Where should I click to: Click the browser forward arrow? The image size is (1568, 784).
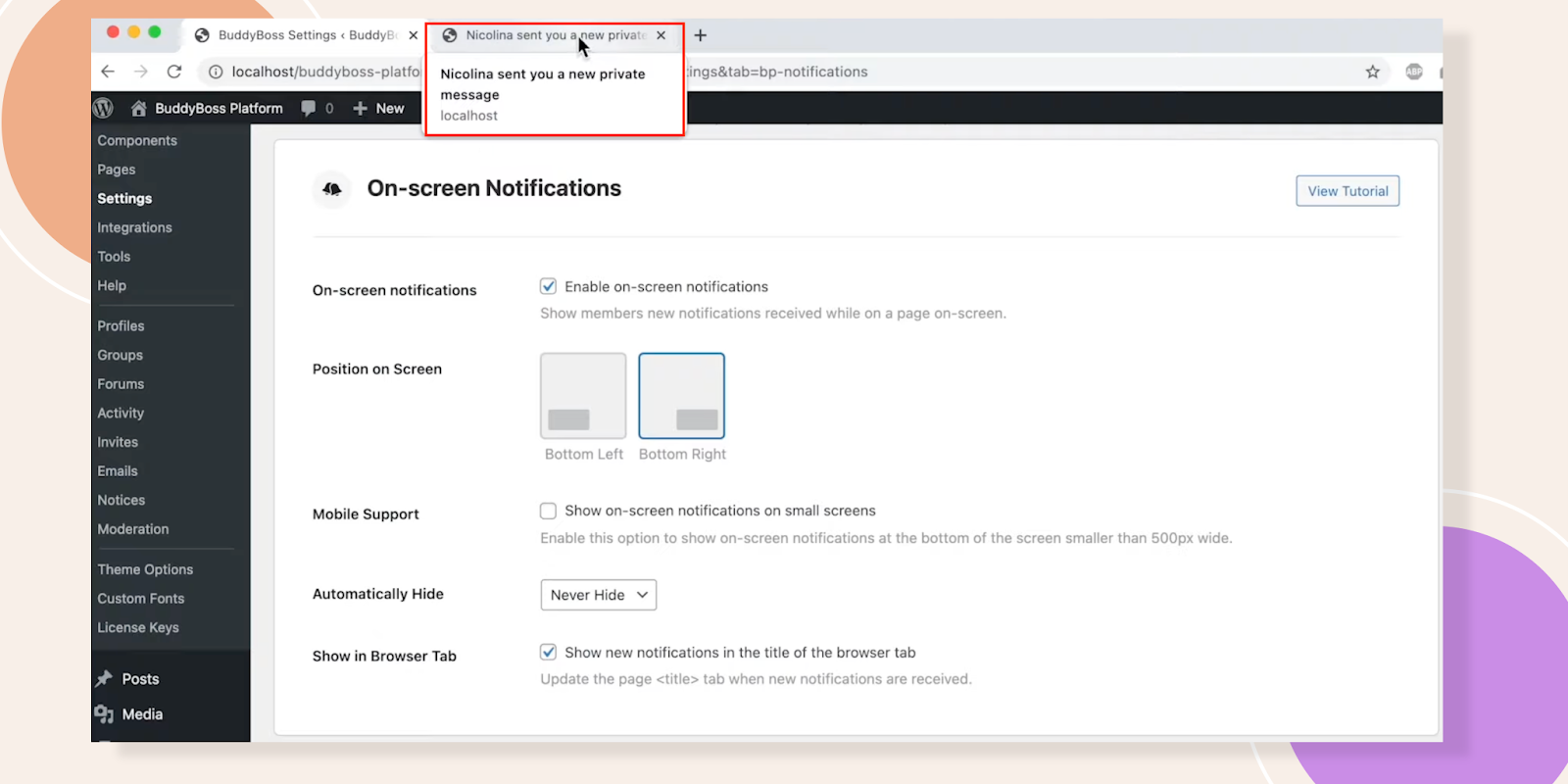point(141,72)
